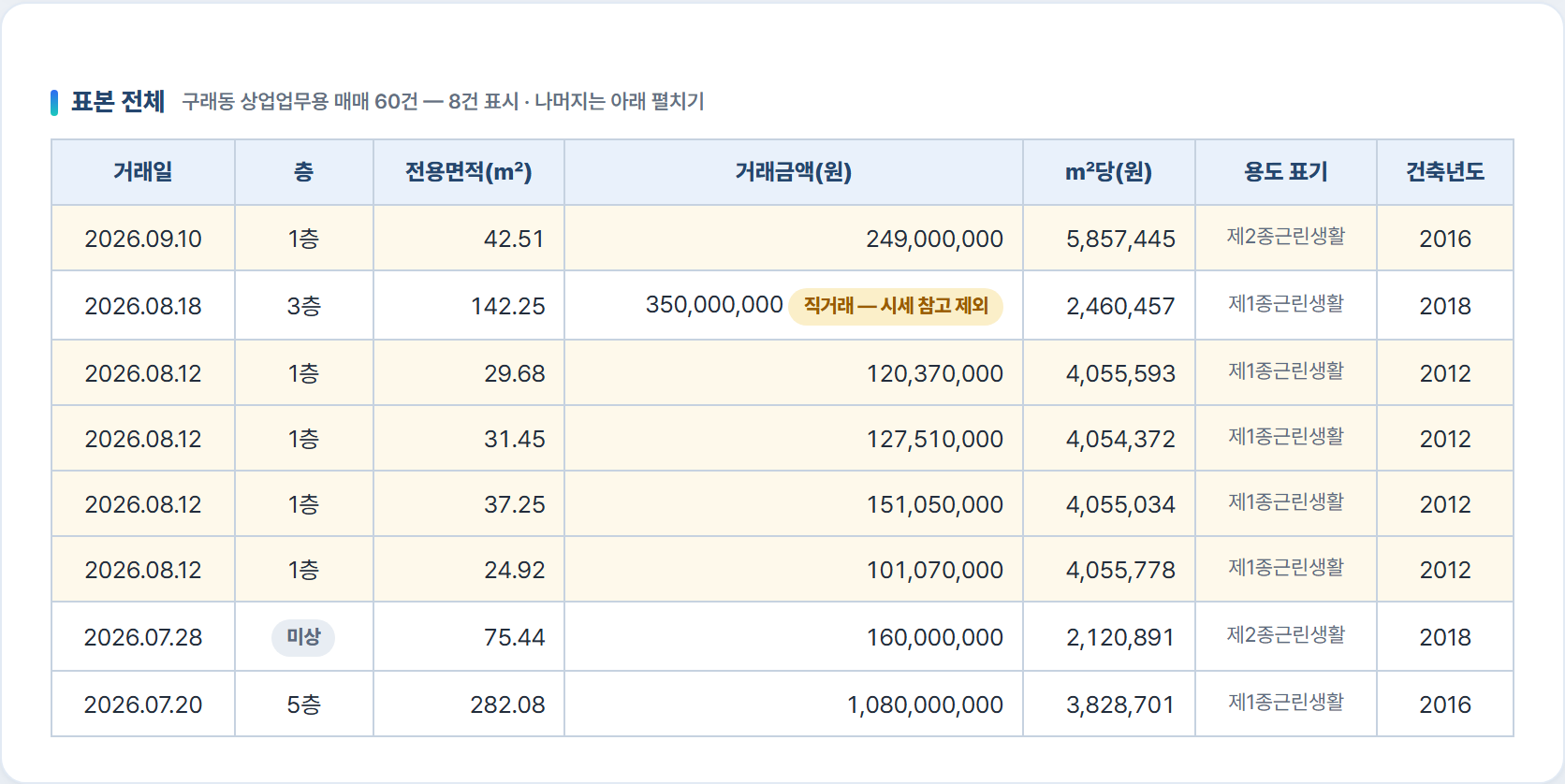Select the 350,000,000 price value
The width and height of the screenshot is (1565, 784).
(714, 305)
